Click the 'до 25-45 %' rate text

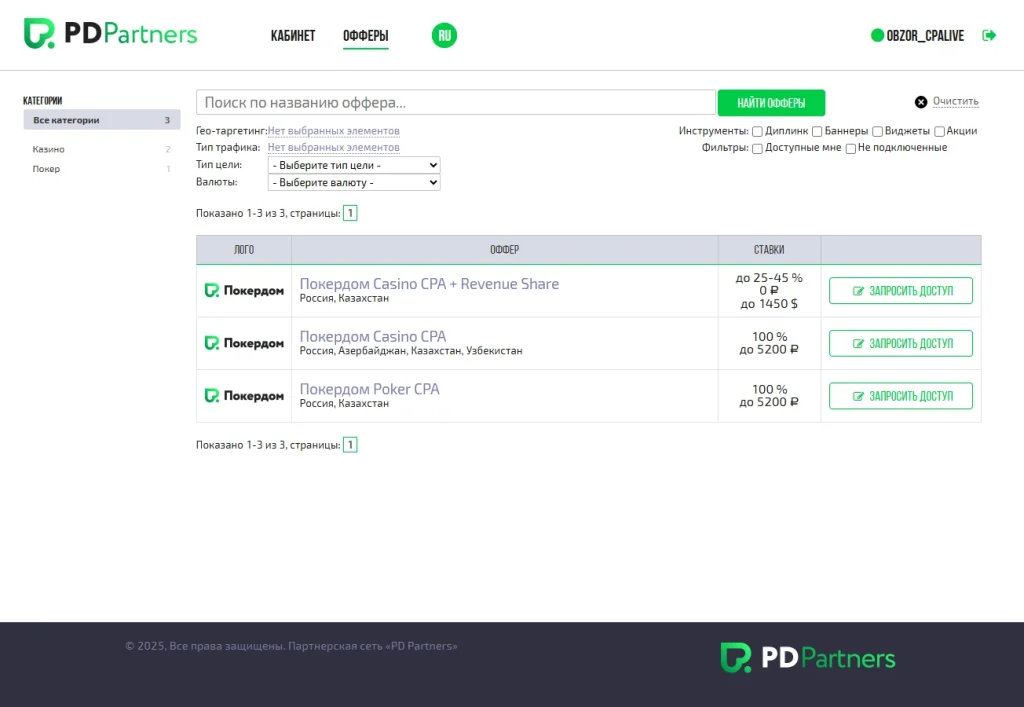pyautogui.click(x=769, y=277)
